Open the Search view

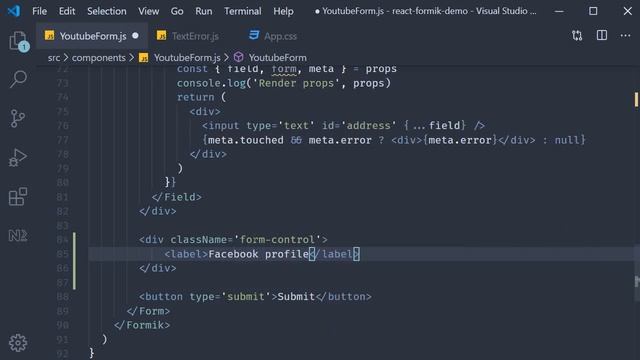click(x=18, y=79)
